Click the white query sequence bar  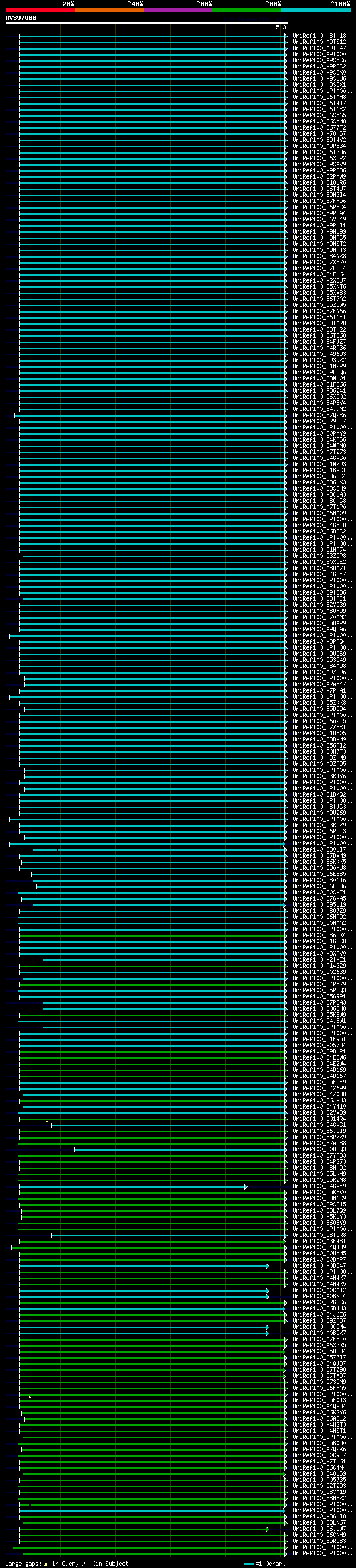click(147, 22)
